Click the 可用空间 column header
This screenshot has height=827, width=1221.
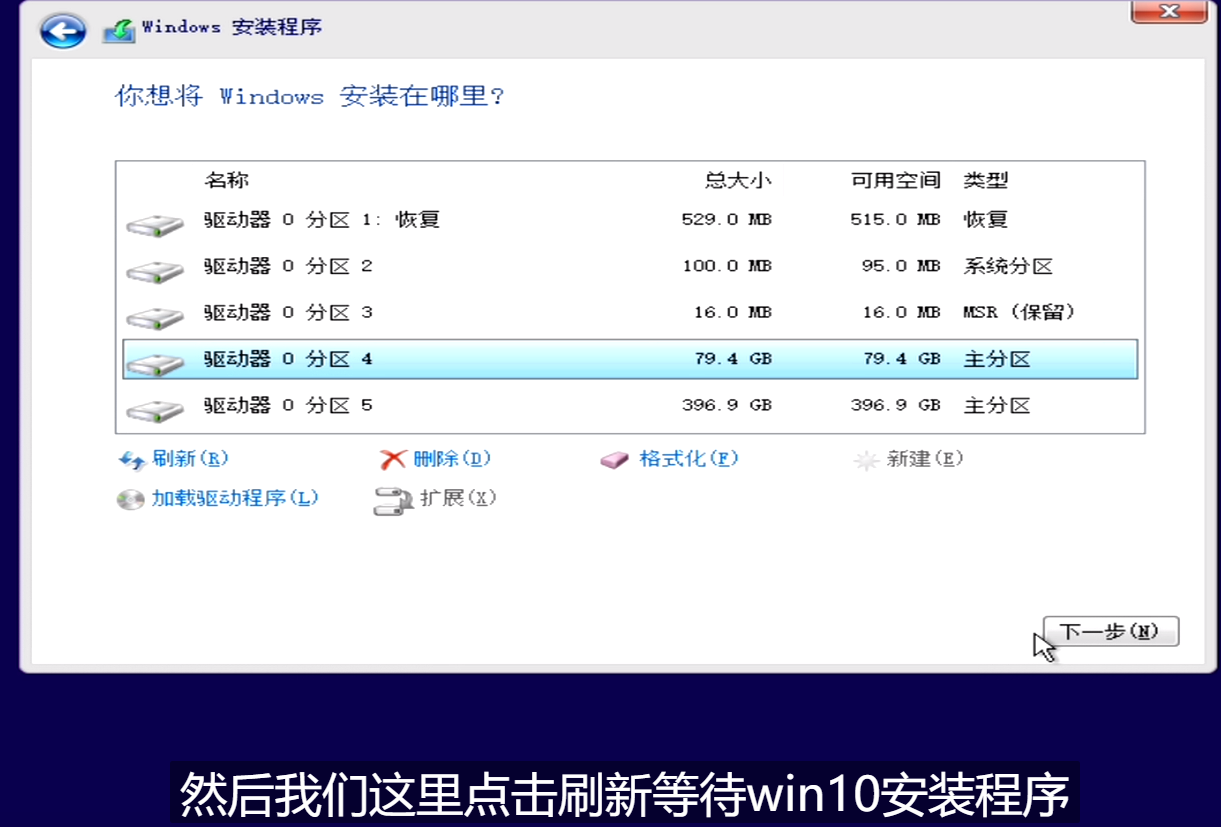pos(896,180)
